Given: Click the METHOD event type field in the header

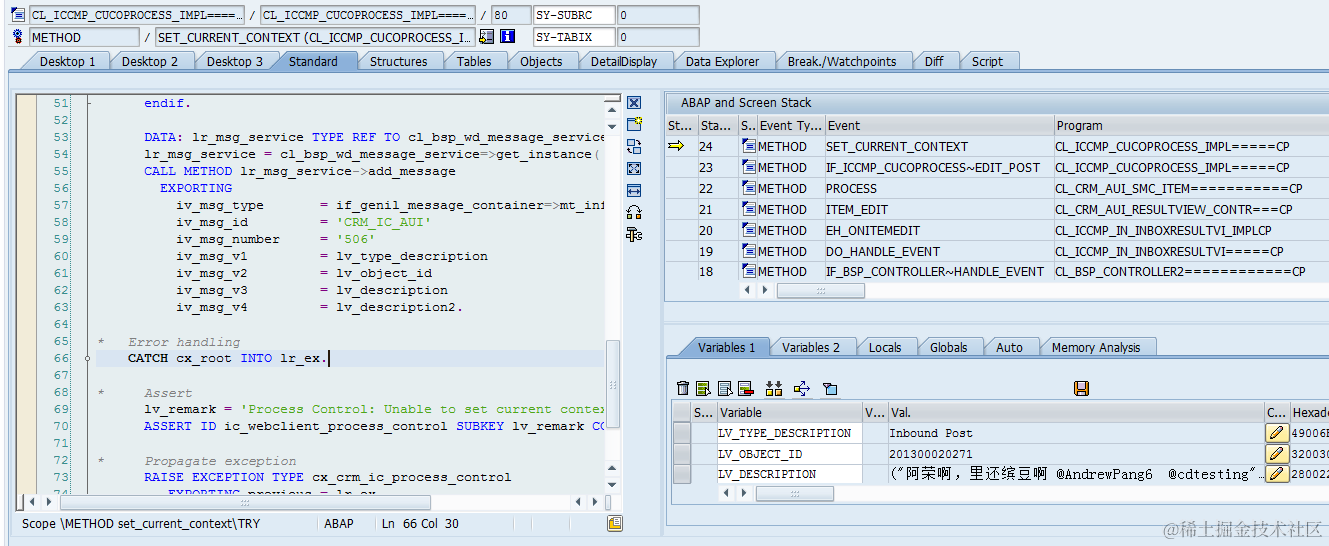Looking at the screenshot, I should (84, 37).
